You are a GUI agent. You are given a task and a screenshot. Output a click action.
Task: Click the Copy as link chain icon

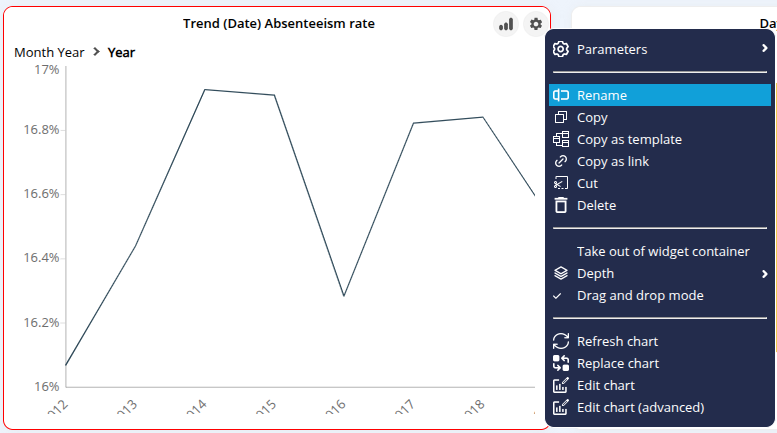[x=561, y=161]
